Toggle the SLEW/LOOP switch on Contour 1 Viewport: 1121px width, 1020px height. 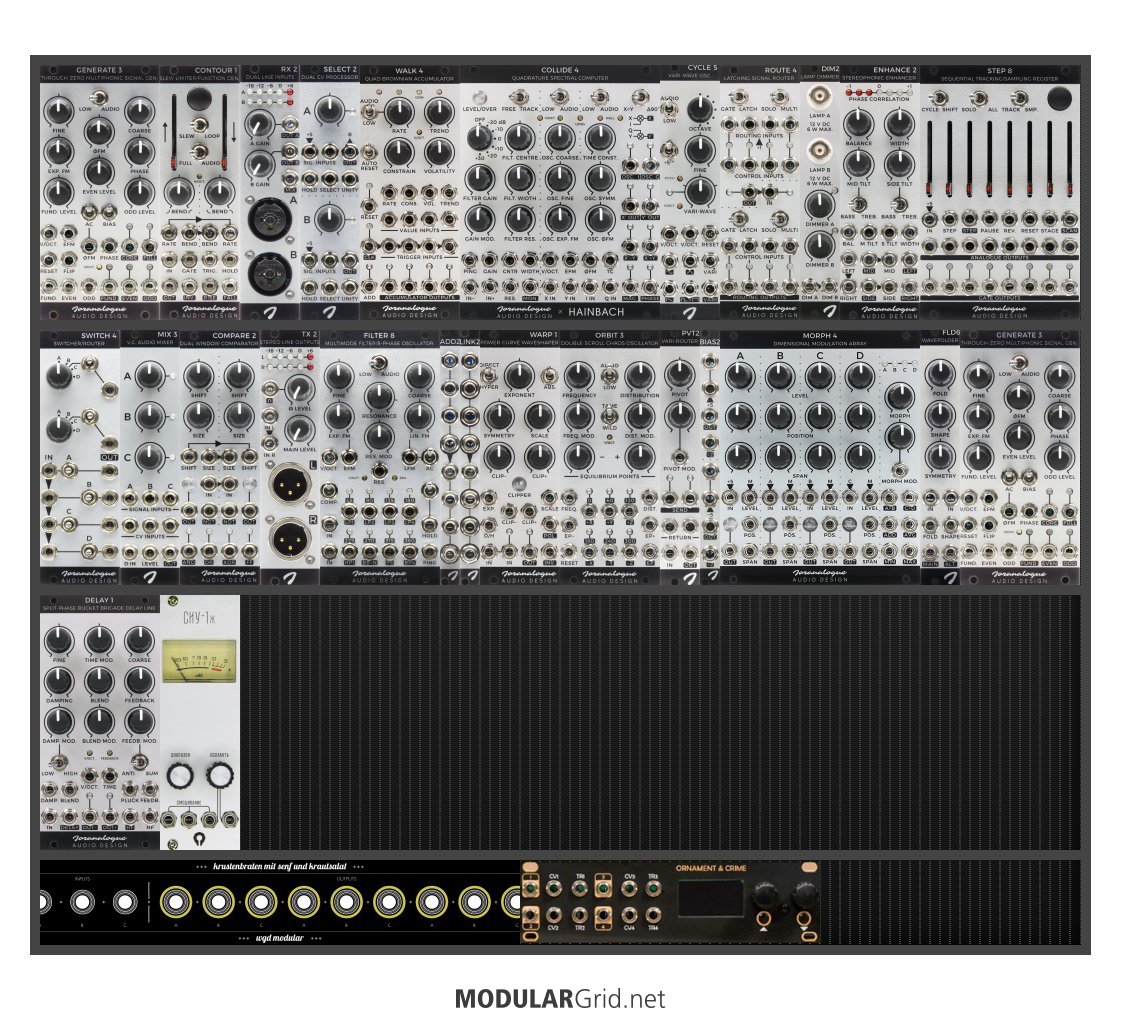tap(200, 125)
